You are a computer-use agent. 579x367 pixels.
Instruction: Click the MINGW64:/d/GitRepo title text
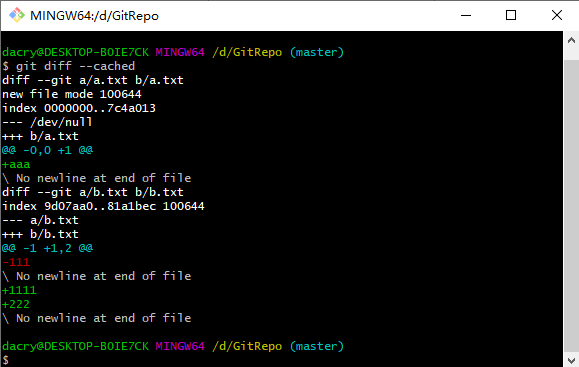click(95, 16)
